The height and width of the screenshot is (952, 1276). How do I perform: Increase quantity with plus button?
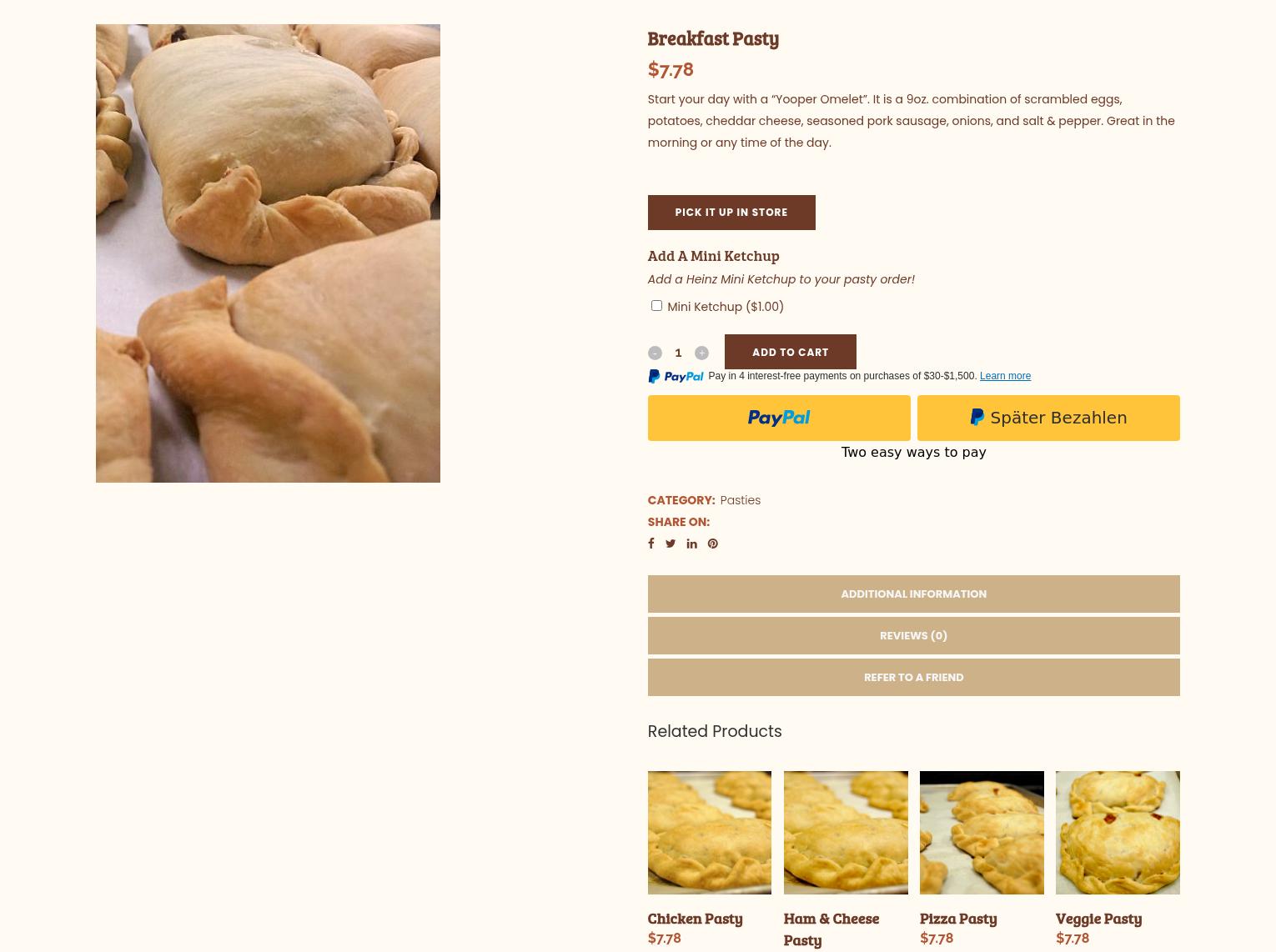click(701, 353)
